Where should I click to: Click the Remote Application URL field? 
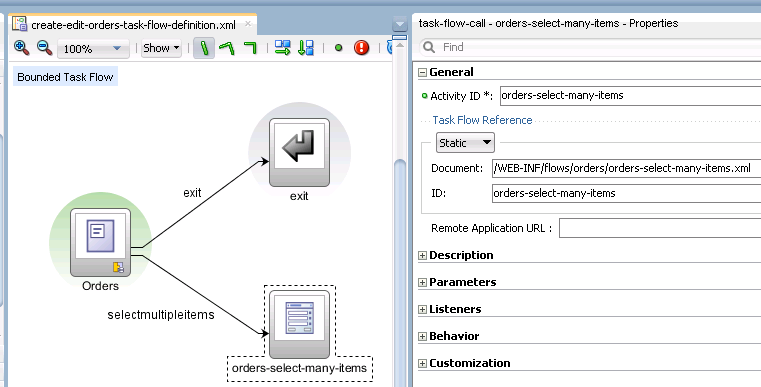(660, 228)
